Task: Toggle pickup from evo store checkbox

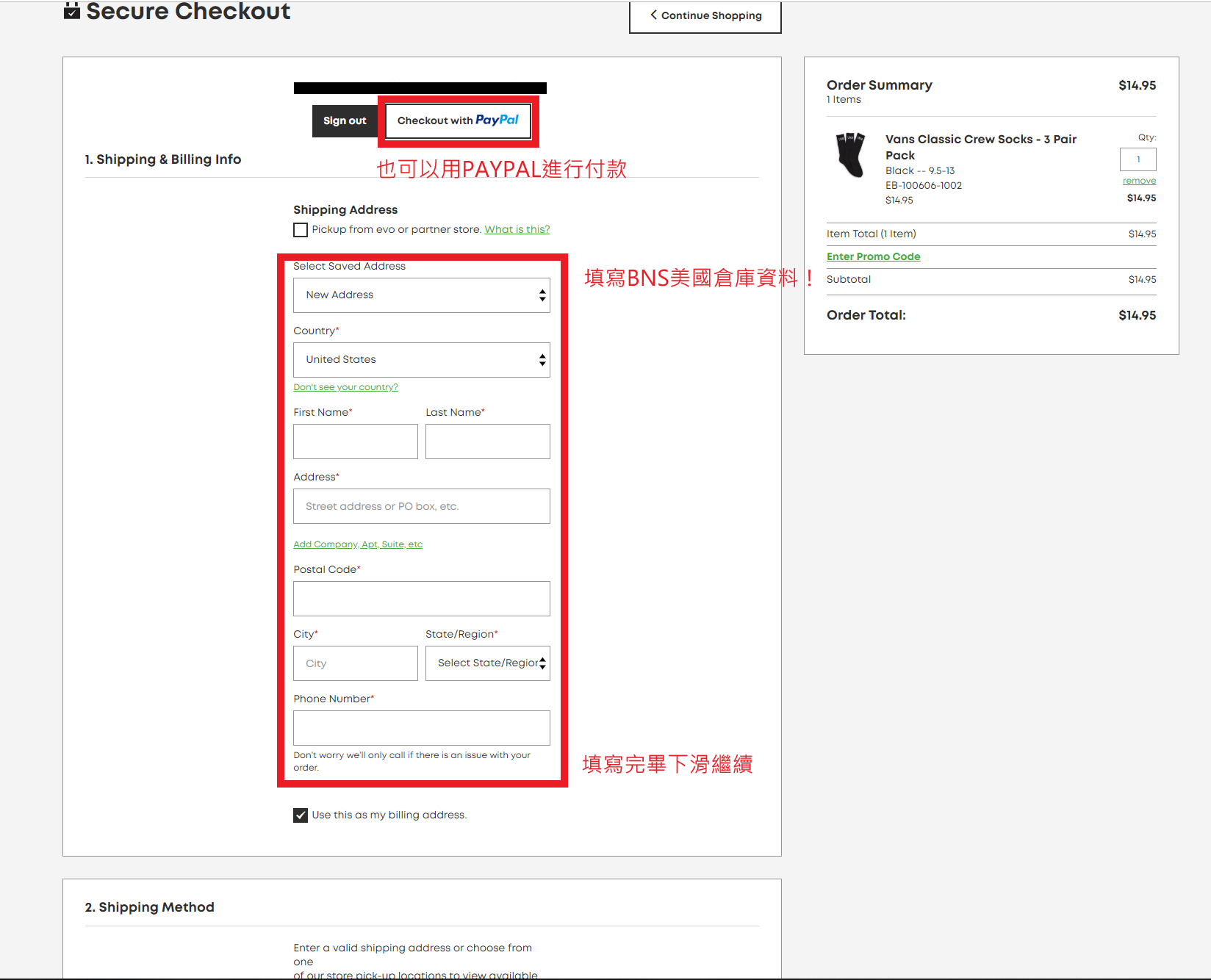Action: click(x=301, y=230)
